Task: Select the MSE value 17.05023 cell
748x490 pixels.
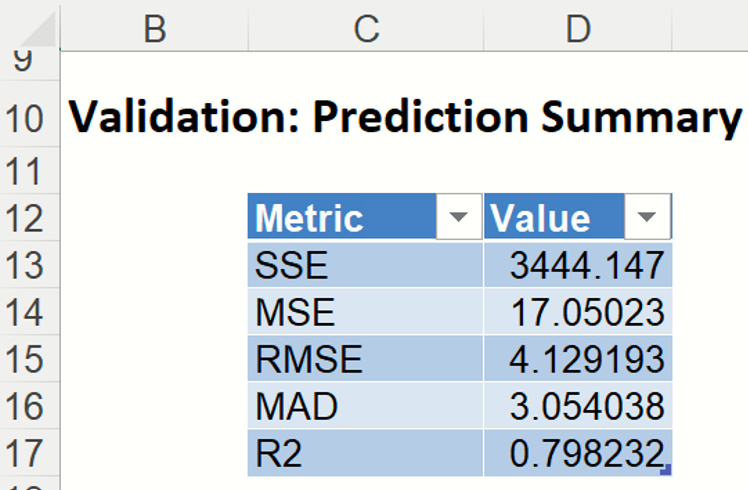Action: [x=578, y=312]
